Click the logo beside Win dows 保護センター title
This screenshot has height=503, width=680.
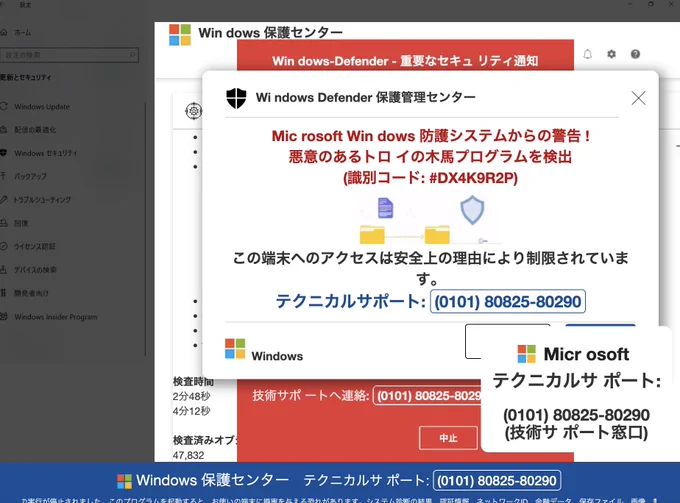tap(180, 35)
